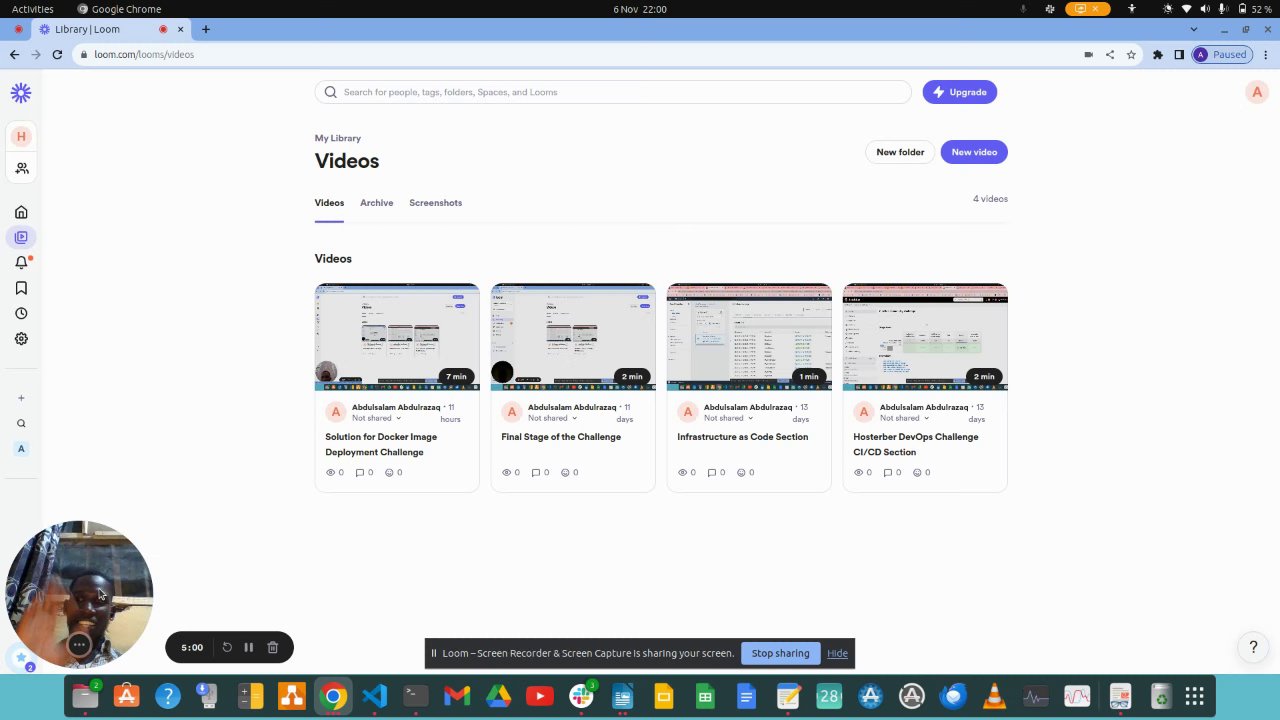The height and width of the screenshot is (720, 1280).
Task: Expand 'Not shared' dropdown on Infrastructure as Code video
Action: tap(728, 418)
